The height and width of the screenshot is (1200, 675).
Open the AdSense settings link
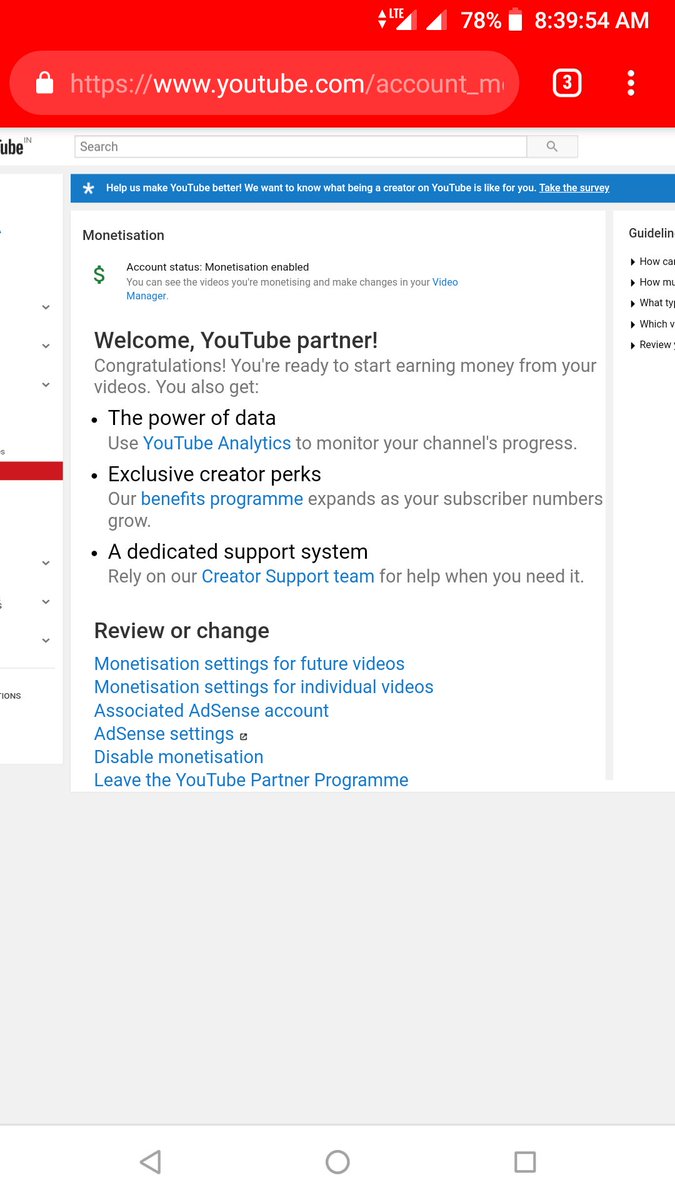pos(164,734)
